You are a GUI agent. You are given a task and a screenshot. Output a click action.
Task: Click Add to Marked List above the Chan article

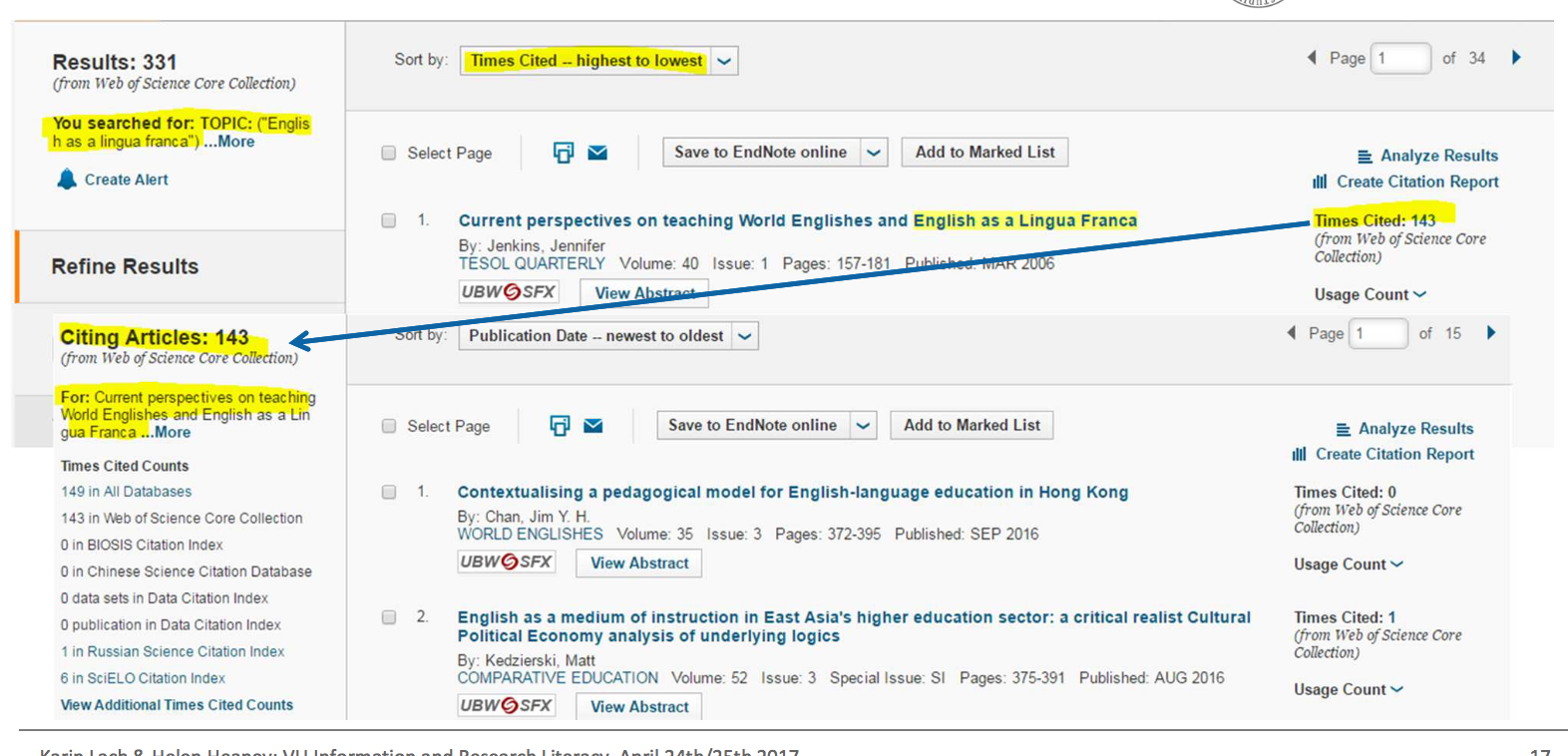pos(973,426)
